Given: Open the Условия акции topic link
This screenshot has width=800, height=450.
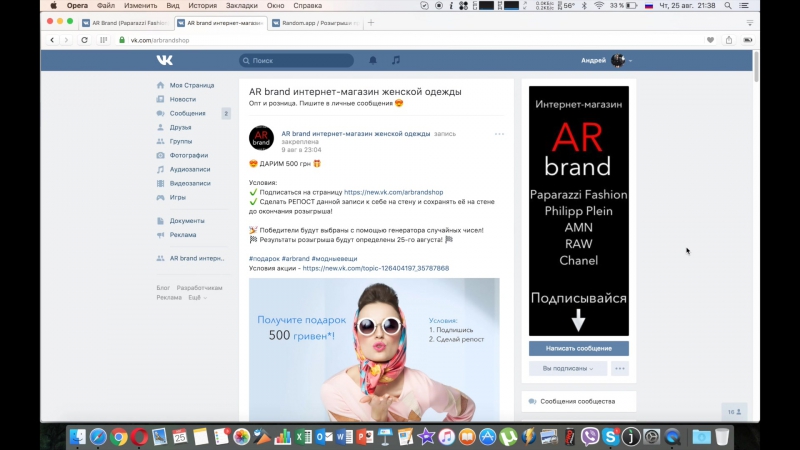Looking at the screenshot, I should [376, 268].
